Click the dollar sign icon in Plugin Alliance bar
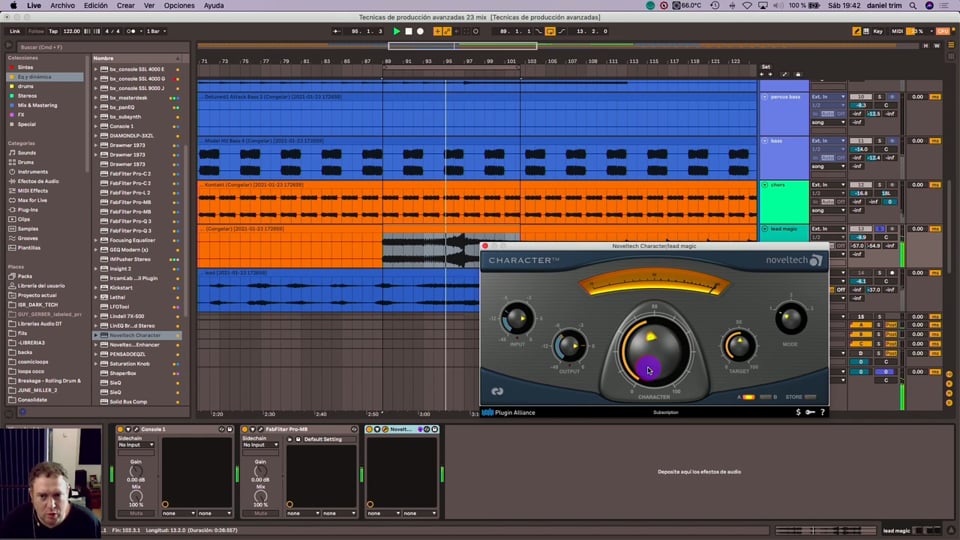Image resolution: width=960 pixels, height=540 pixels. tap(798, 413)
